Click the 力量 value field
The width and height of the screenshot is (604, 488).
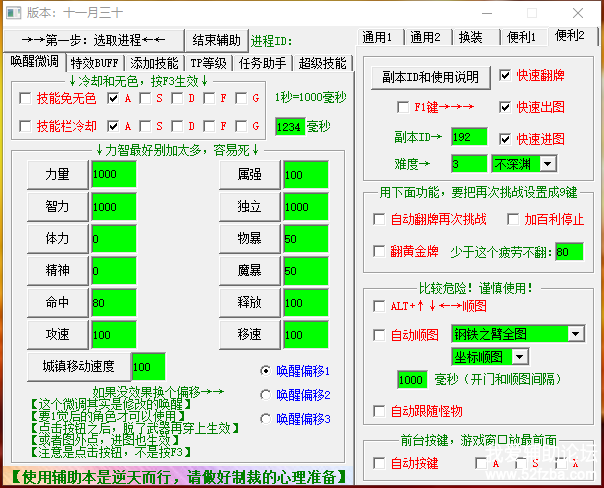(x=114, y=174)
